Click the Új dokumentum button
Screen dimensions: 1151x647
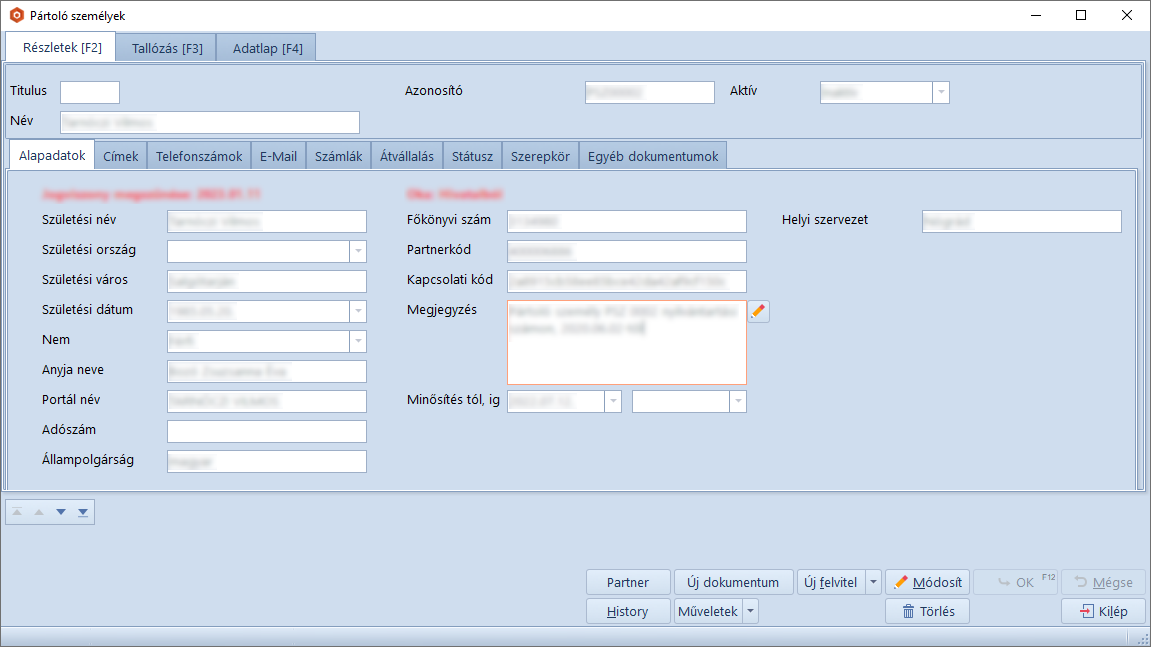click(733, 582)
